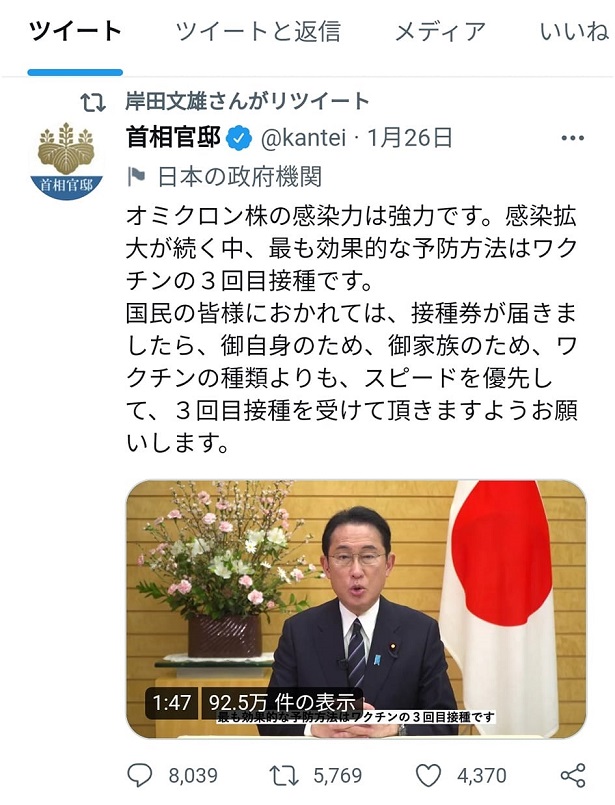The height and width of the screenshot is (805, 615).
Task: Open the three-dot more options menu
Action: [573, 138]
